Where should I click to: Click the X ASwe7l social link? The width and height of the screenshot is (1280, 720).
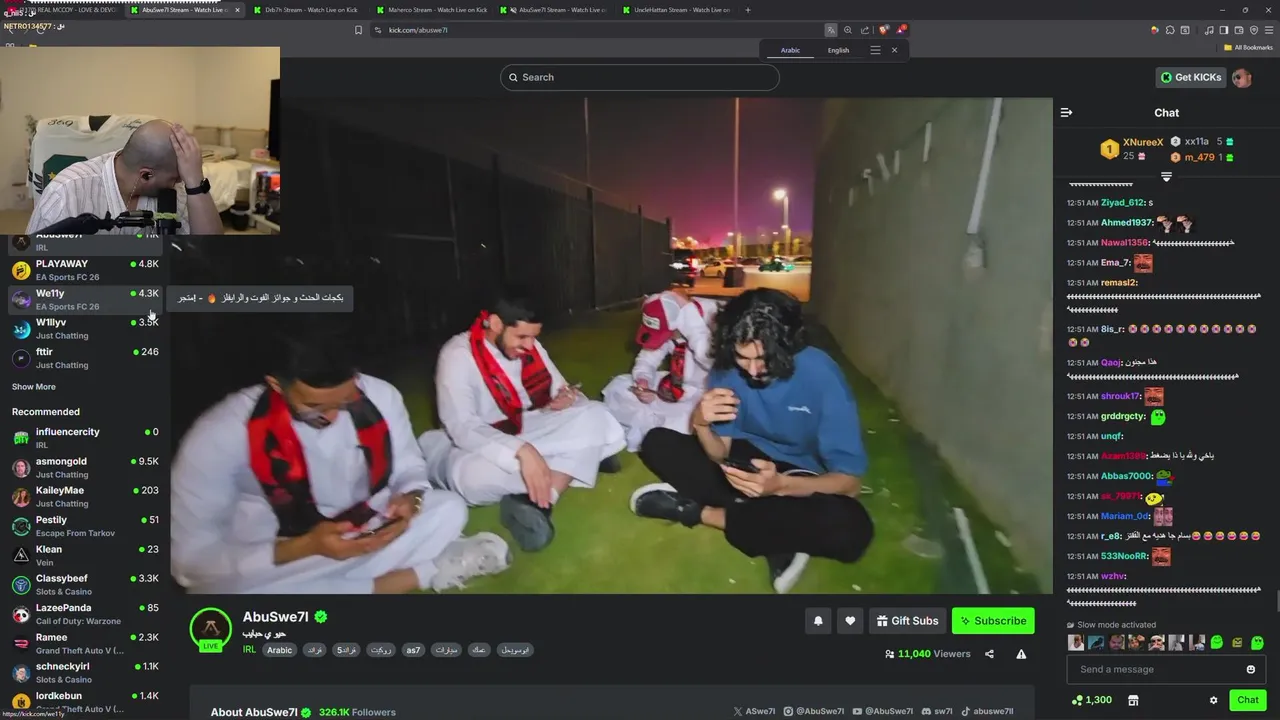(x=754, y=712)
